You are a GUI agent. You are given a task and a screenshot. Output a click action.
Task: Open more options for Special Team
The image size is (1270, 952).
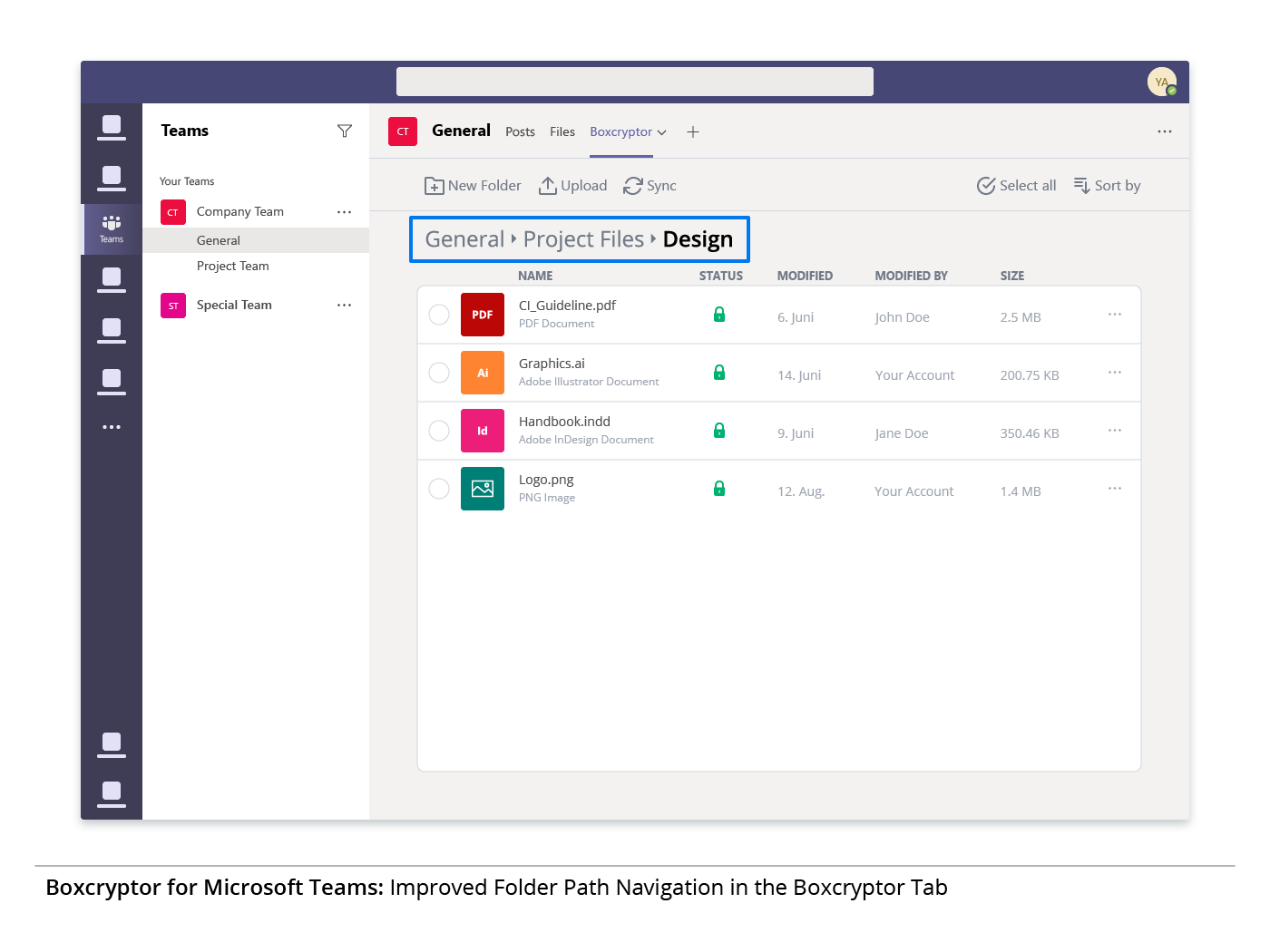(345, 306)
